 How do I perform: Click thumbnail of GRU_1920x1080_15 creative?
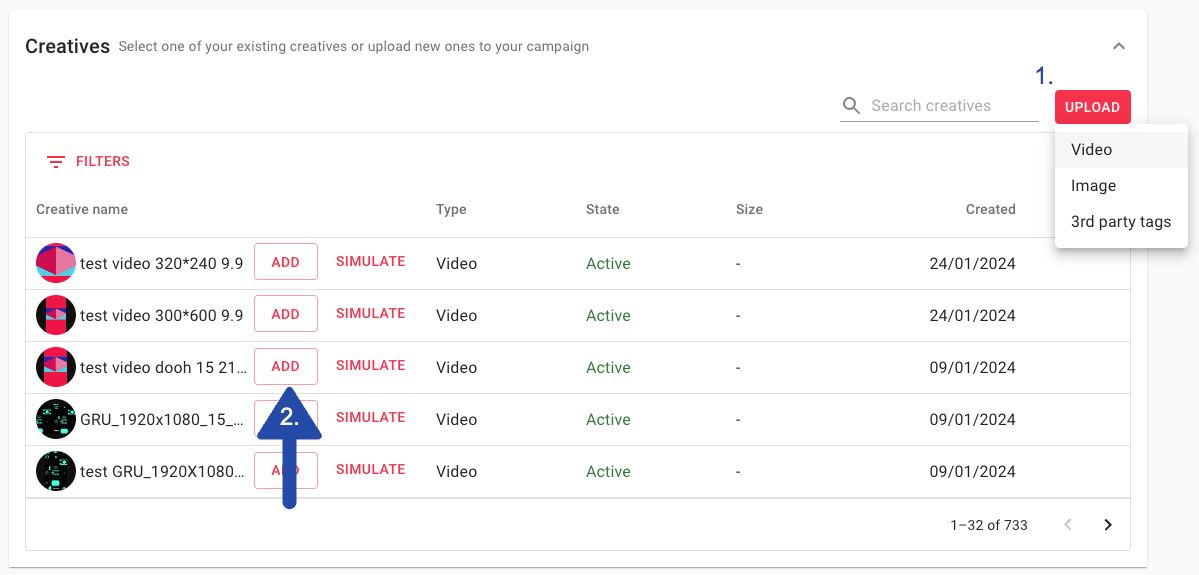pyautogui.click(x=56, y=419)
